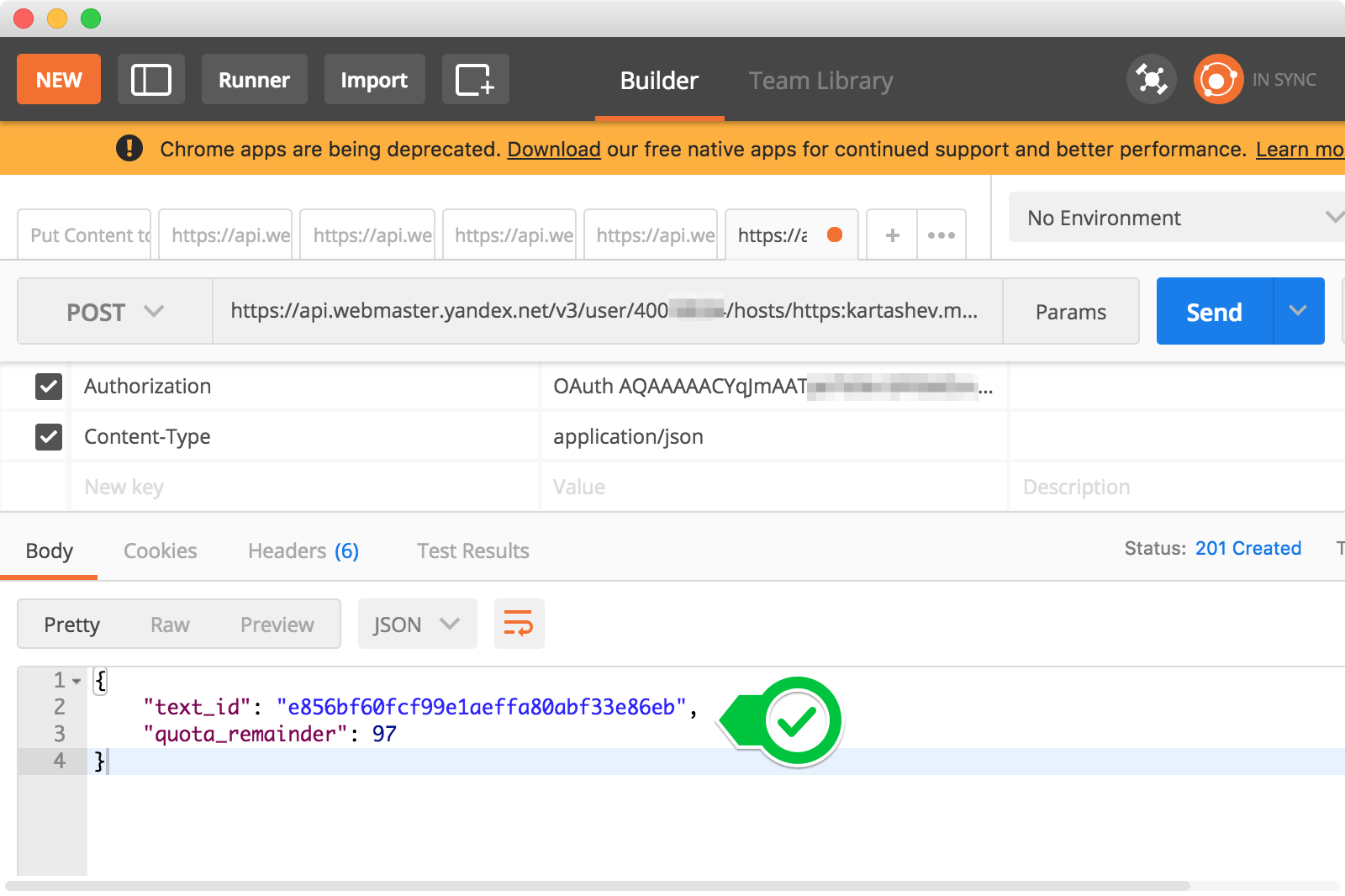Follow the Learn more link

[1300, 149]
